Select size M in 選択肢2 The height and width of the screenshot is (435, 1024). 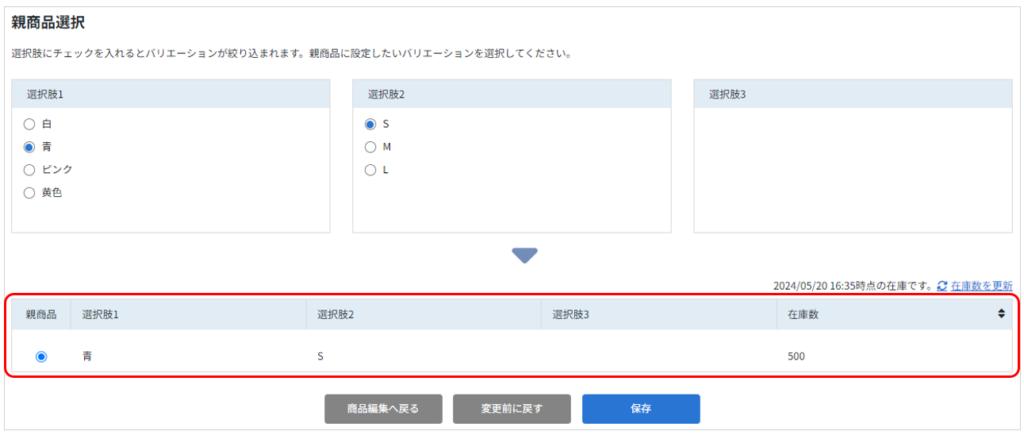(370, 147)
